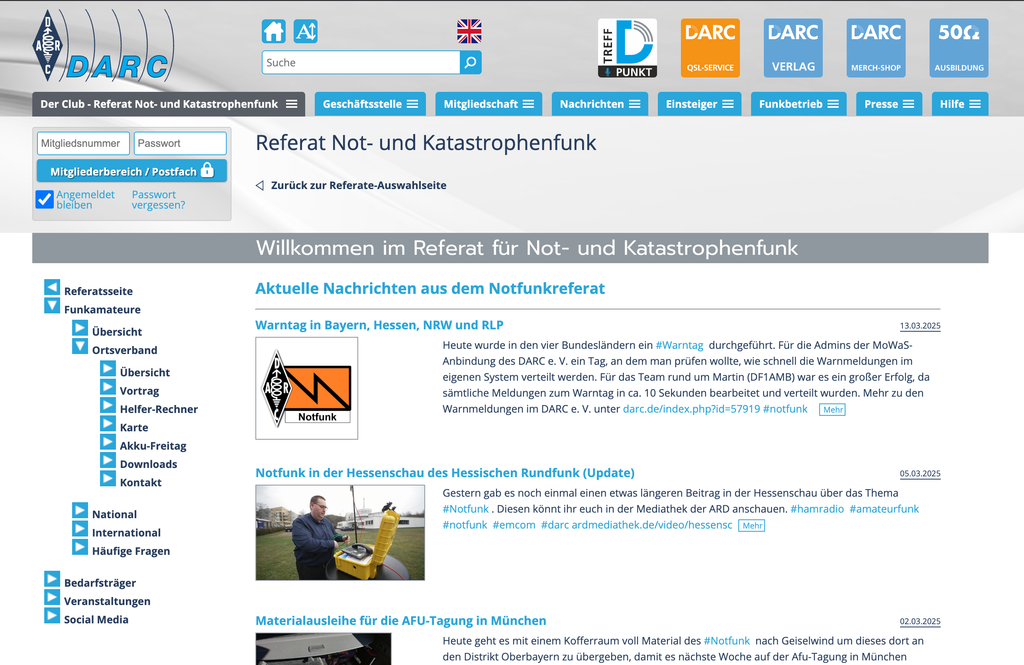
Task: Open the Der Club breadcrumb menu
Action: [x=168, y=104]
